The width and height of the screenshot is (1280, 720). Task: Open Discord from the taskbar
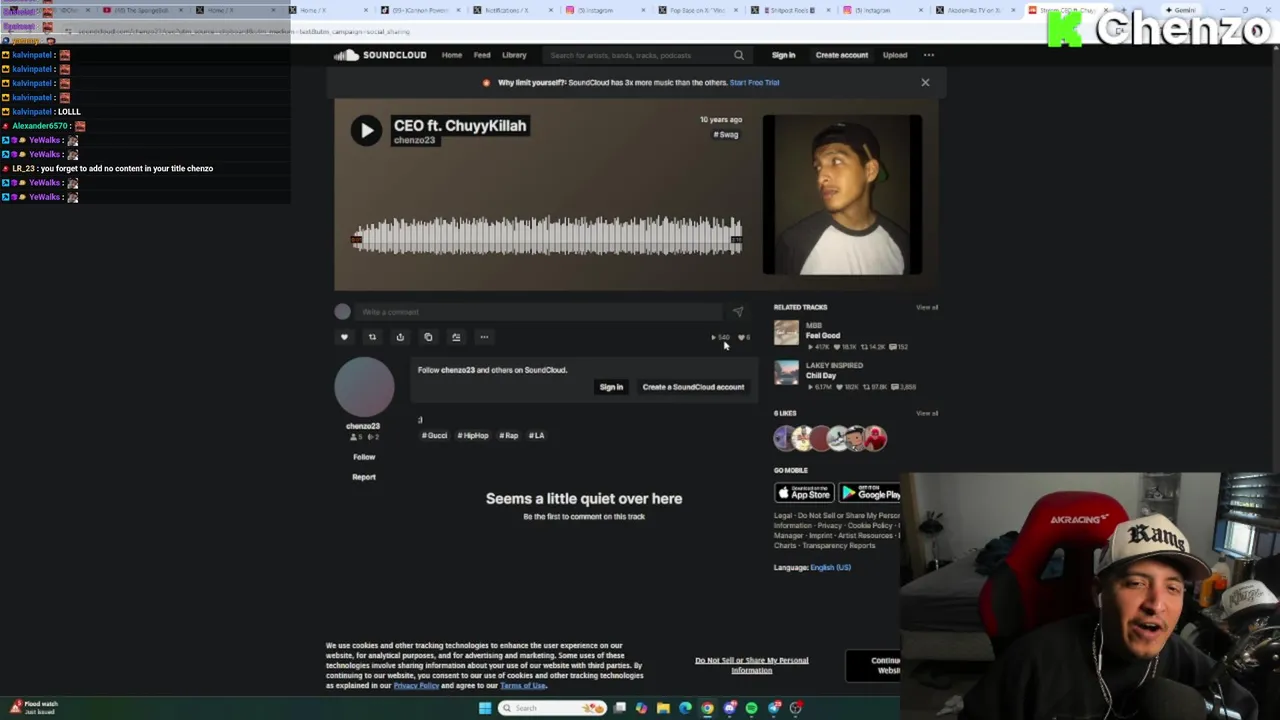[730, 708]
